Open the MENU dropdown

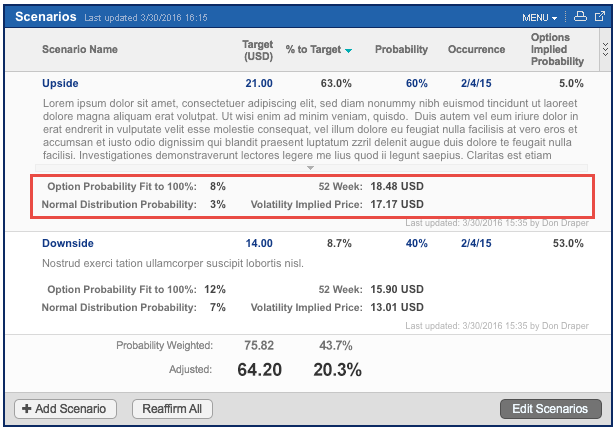tap(540, 18)
